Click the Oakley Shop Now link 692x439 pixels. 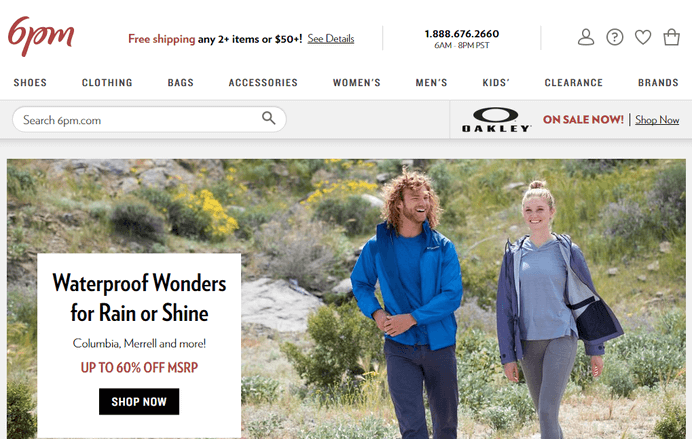(657, 120)
